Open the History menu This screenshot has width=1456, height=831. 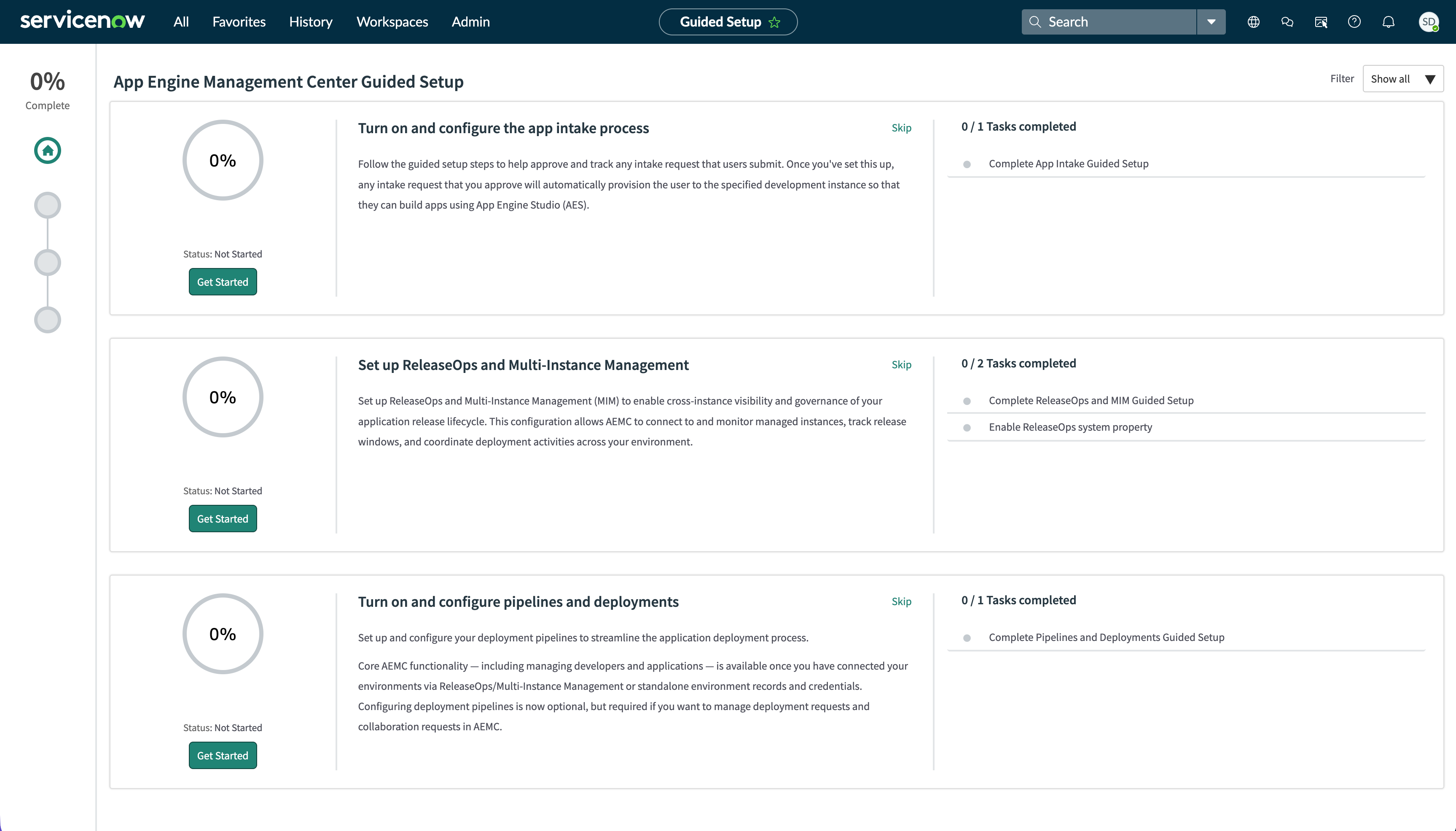click(x=311, y=21)
